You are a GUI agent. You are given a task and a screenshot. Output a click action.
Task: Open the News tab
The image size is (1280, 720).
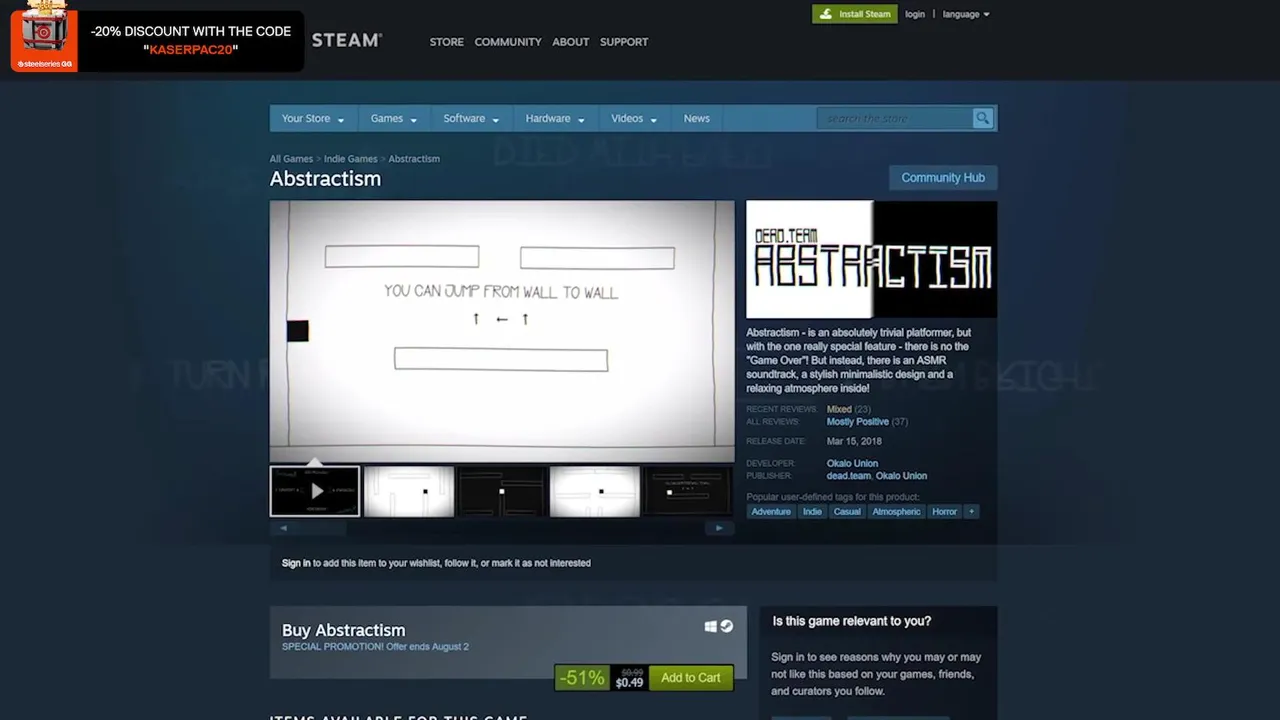696,118
